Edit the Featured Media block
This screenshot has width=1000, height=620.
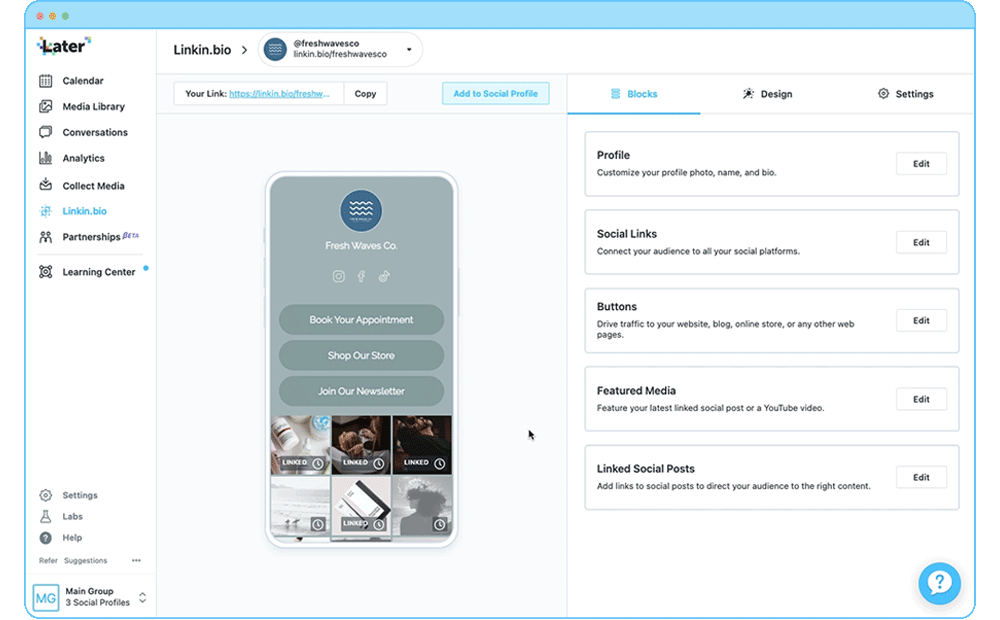pyautogui.click(x=921, y=399)
